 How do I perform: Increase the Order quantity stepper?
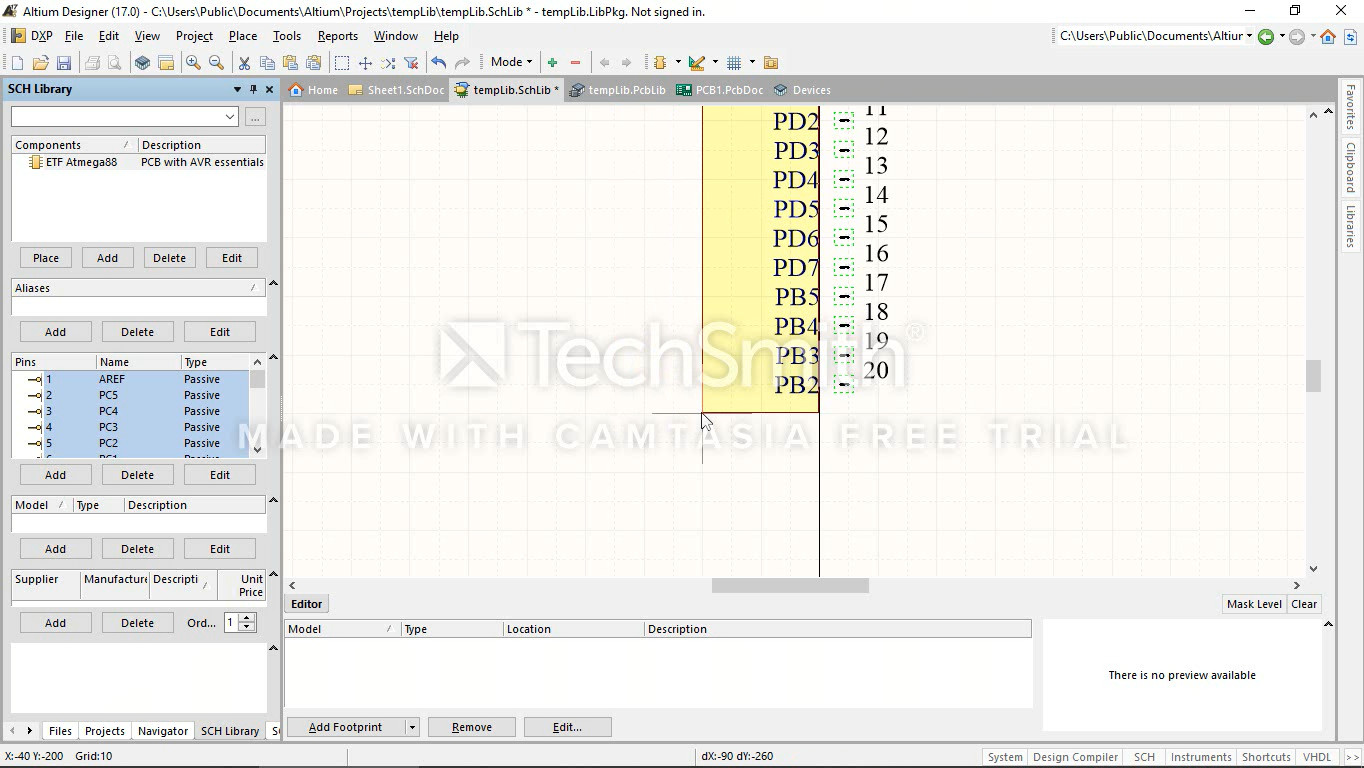click(247, 618)
